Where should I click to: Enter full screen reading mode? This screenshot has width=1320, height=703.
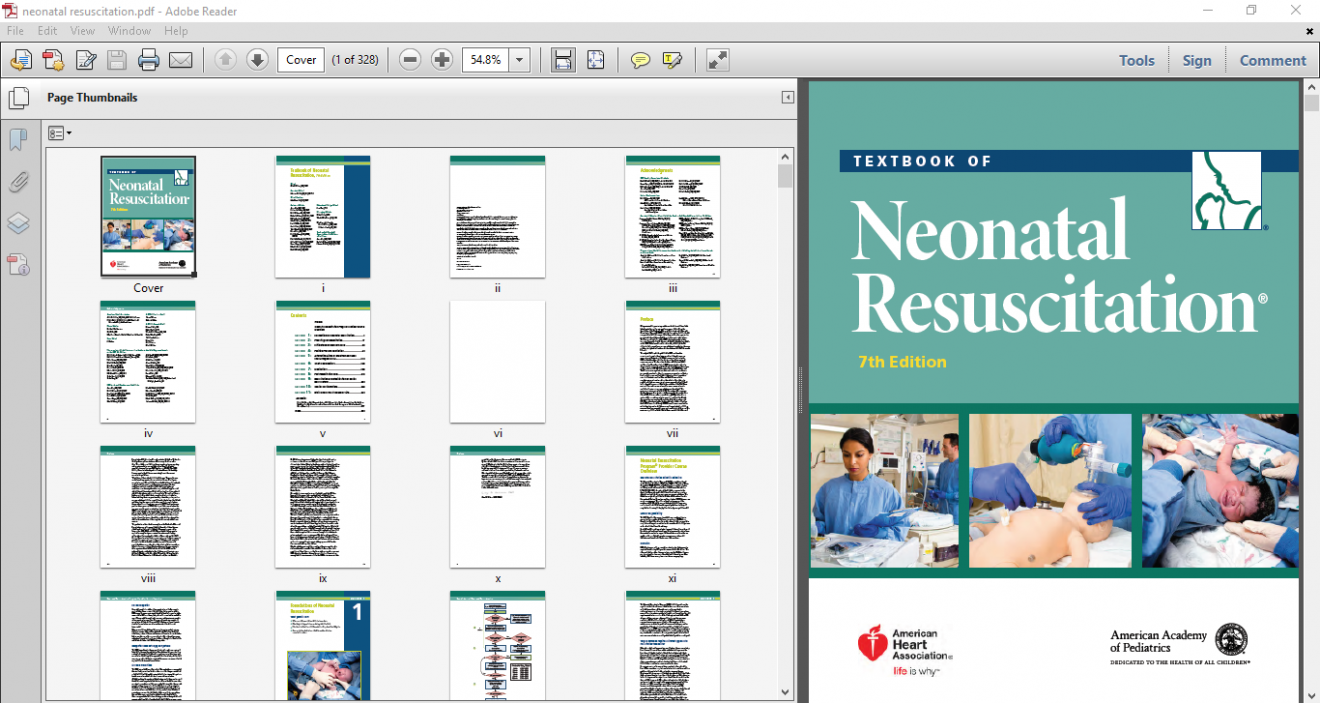(x=717, y=60)
